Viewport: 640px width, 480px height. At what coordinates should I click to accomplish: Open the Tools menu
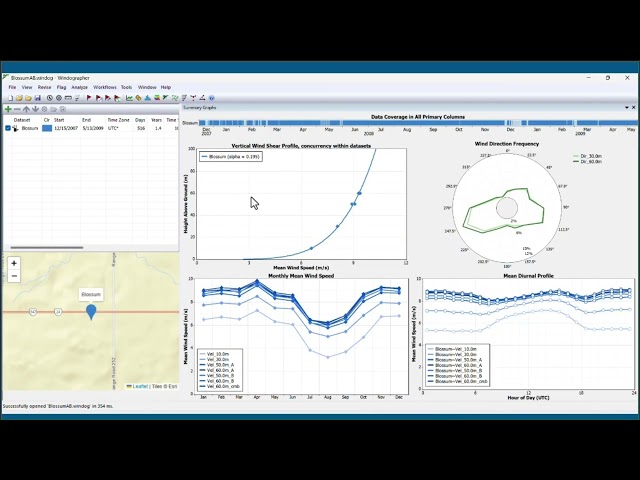point(127,87)
